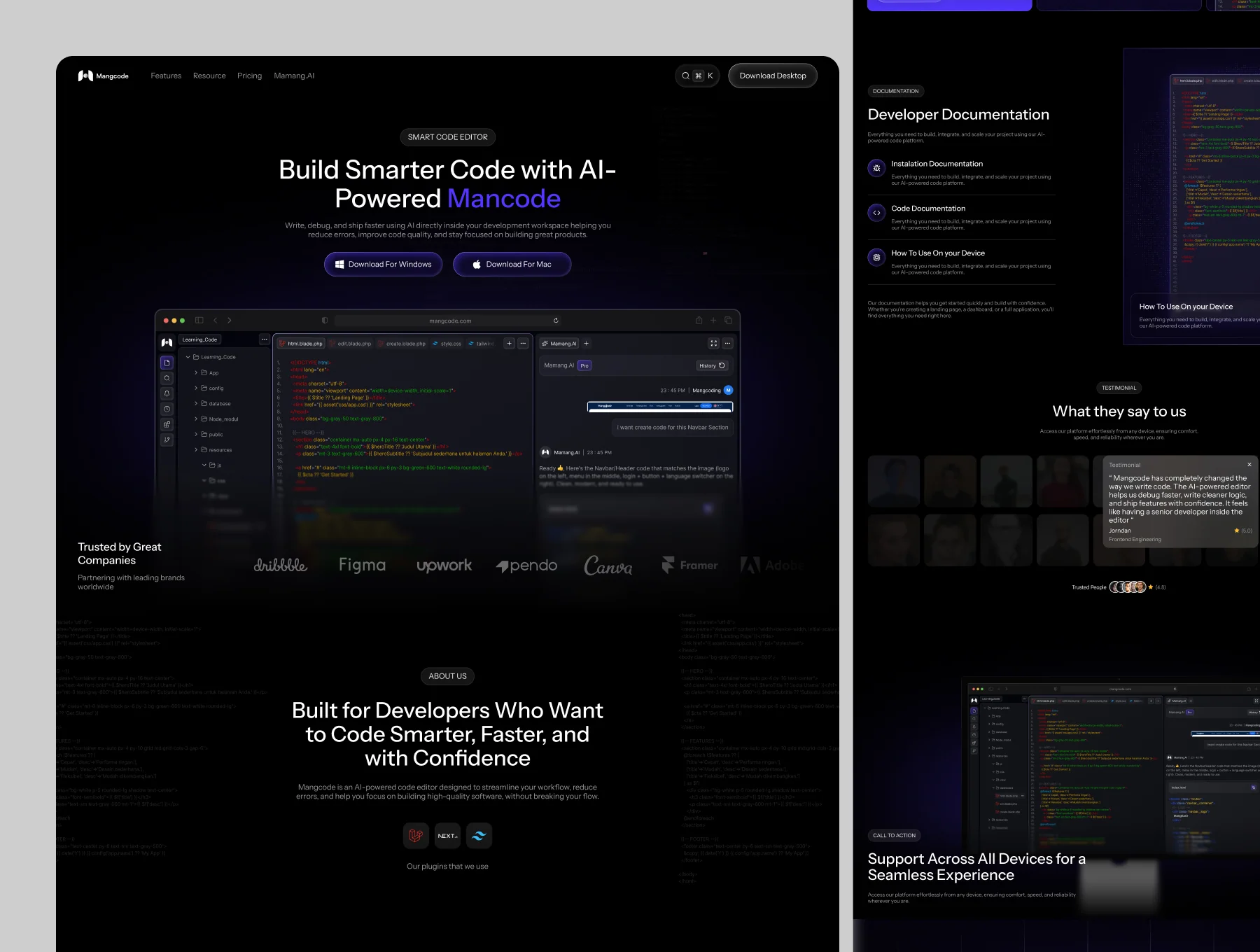Click Download For Mac
Screen dimensions: 1260x952
512,264
